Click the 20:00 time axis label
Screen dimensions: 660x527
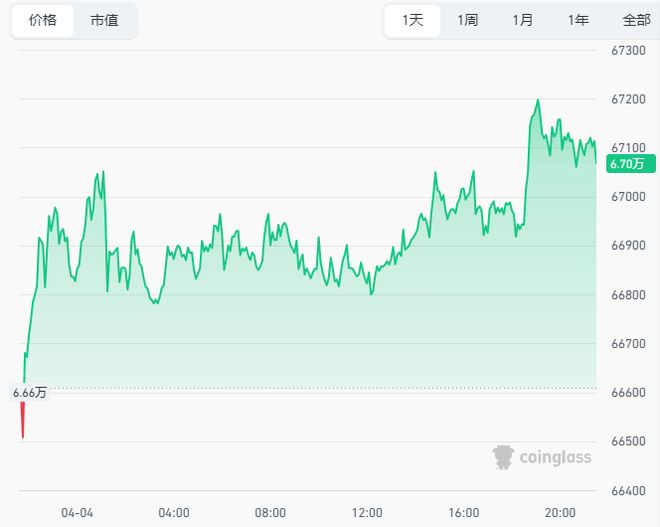pyautogui.click(x=560, y=512)
